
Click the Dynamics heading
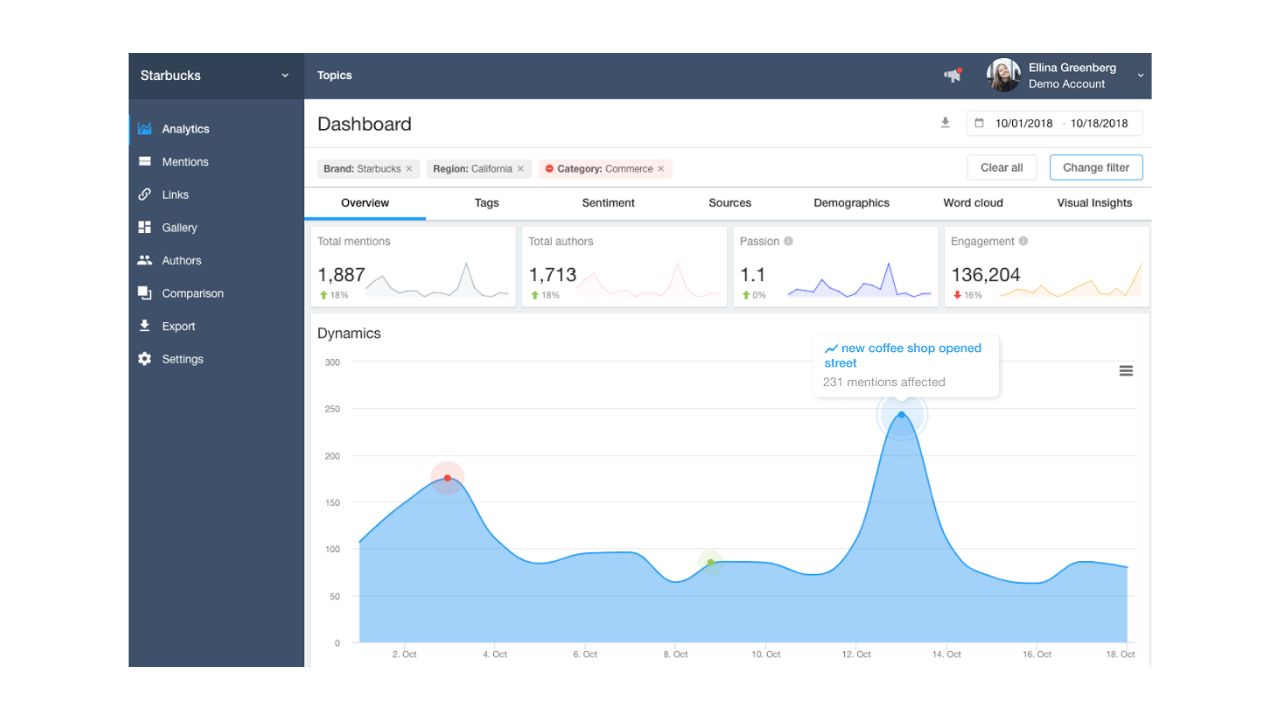pos(349,334)
